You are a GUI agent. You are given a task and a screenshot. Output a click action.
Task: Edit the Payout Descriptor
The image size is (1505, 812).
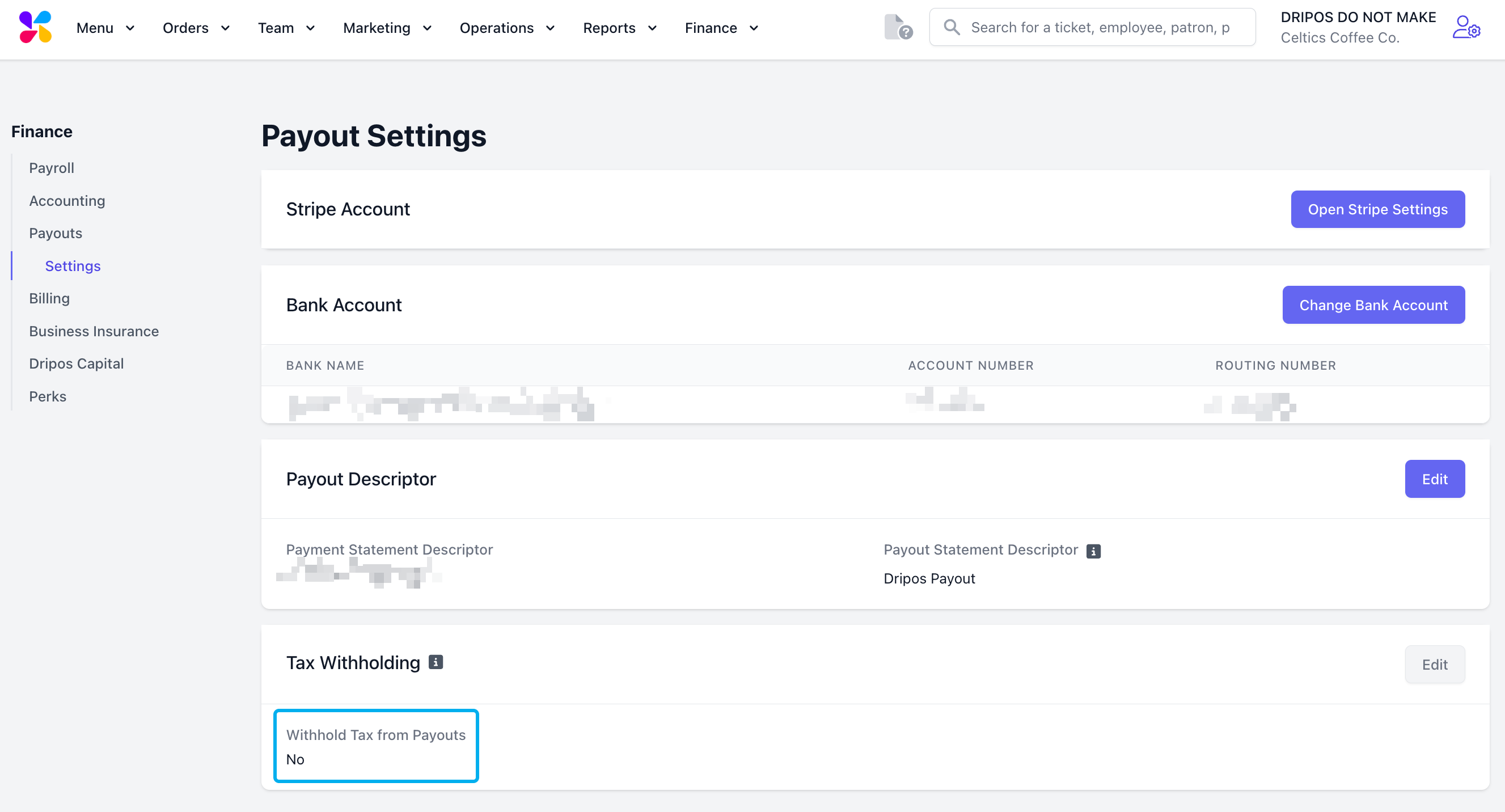1434,479
